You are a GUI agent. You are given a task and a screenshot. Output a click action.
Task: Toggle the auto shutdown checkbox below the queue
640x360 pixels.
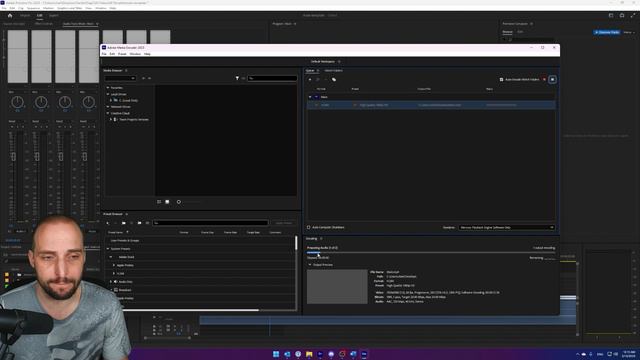point(309,227)
